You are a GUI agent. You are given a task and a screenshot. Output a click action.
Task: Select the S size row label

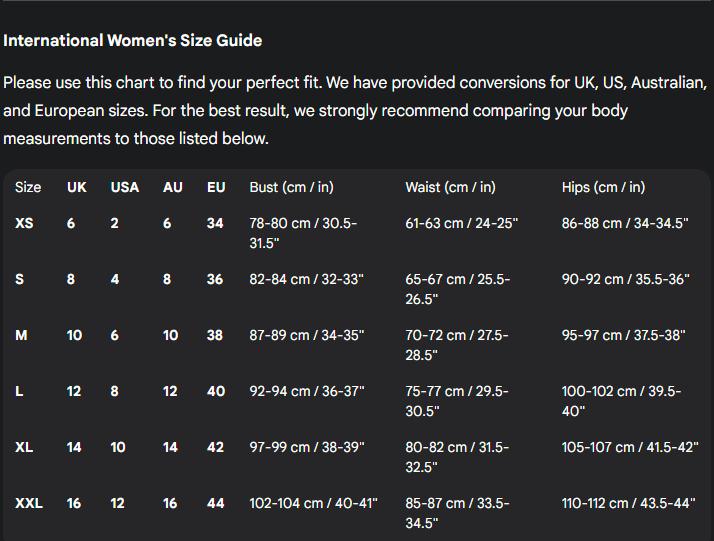[20, 279]
